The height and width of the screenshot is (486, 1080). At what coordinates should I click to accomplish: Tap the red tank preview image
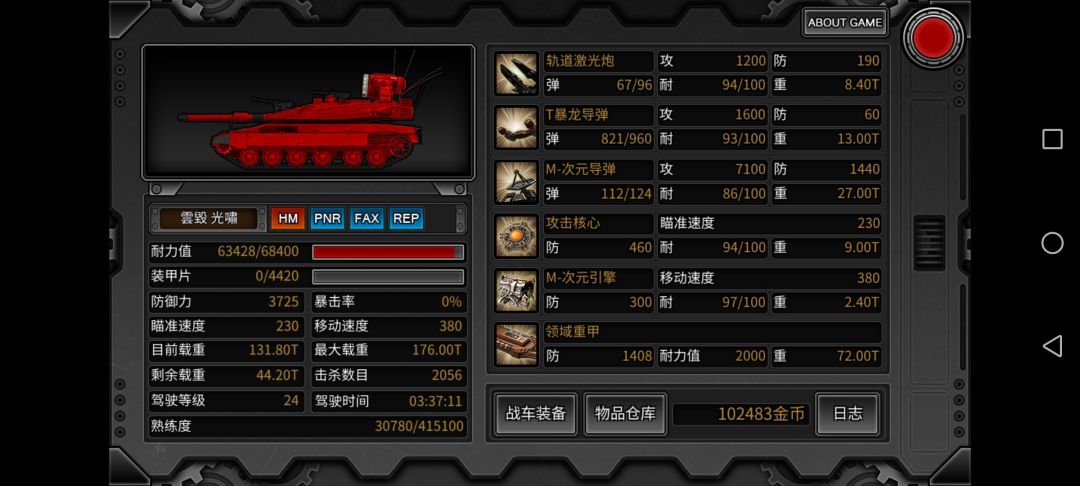click(x=308, y=112)
